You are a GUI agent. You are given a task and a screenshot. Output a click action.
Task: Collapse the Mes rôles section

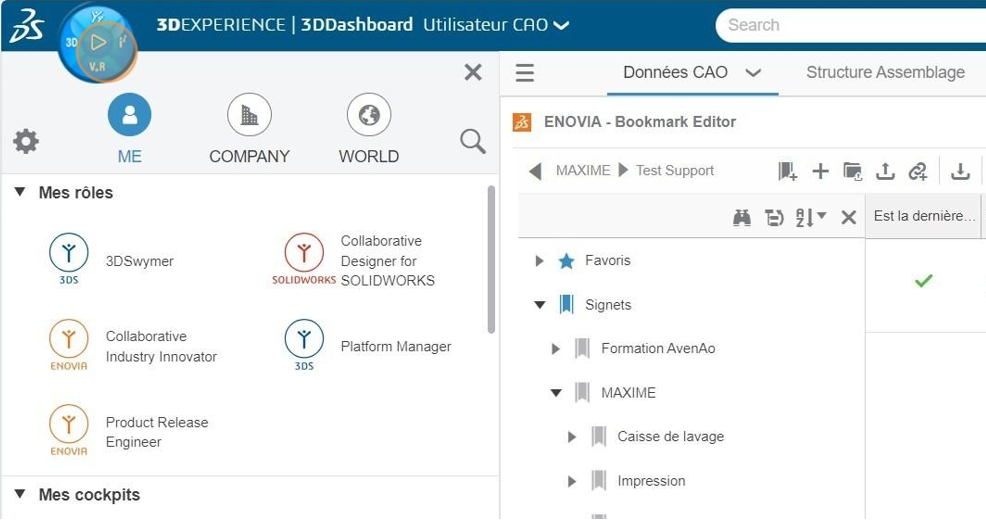pos(20,192)
